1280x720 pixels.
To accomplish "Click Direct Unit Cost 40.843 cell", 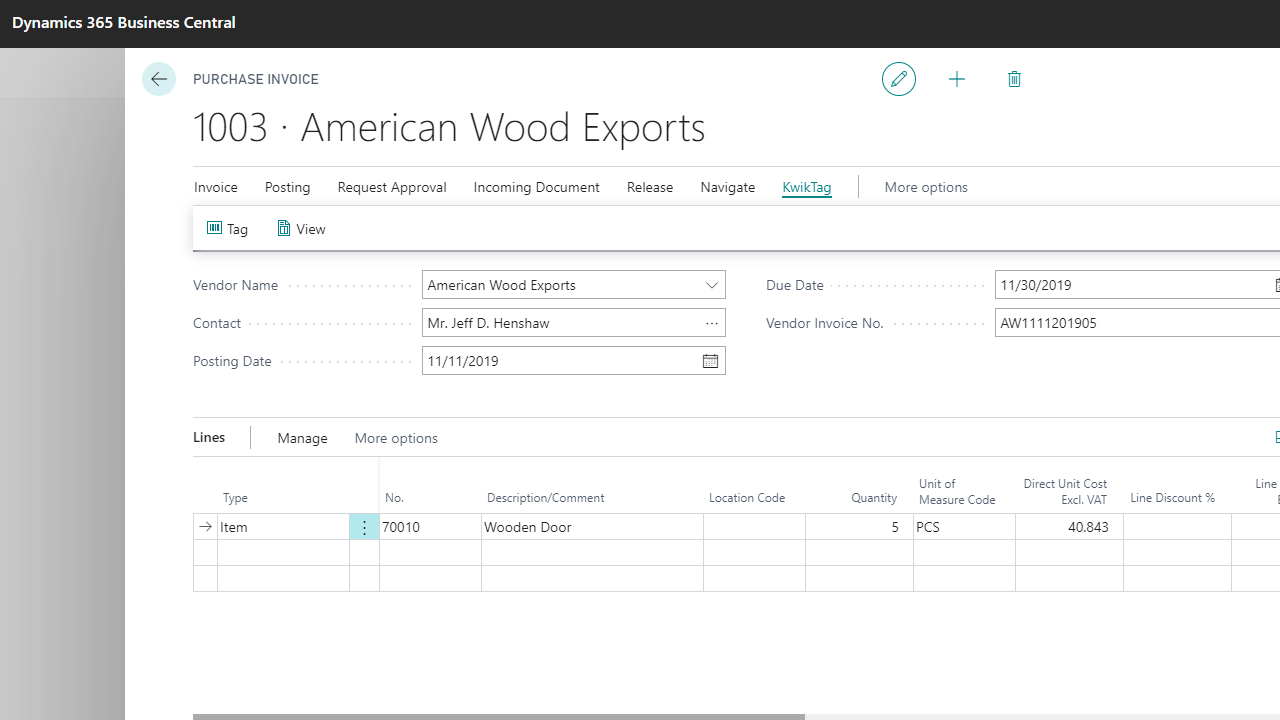I will (x=1069, y=527).
